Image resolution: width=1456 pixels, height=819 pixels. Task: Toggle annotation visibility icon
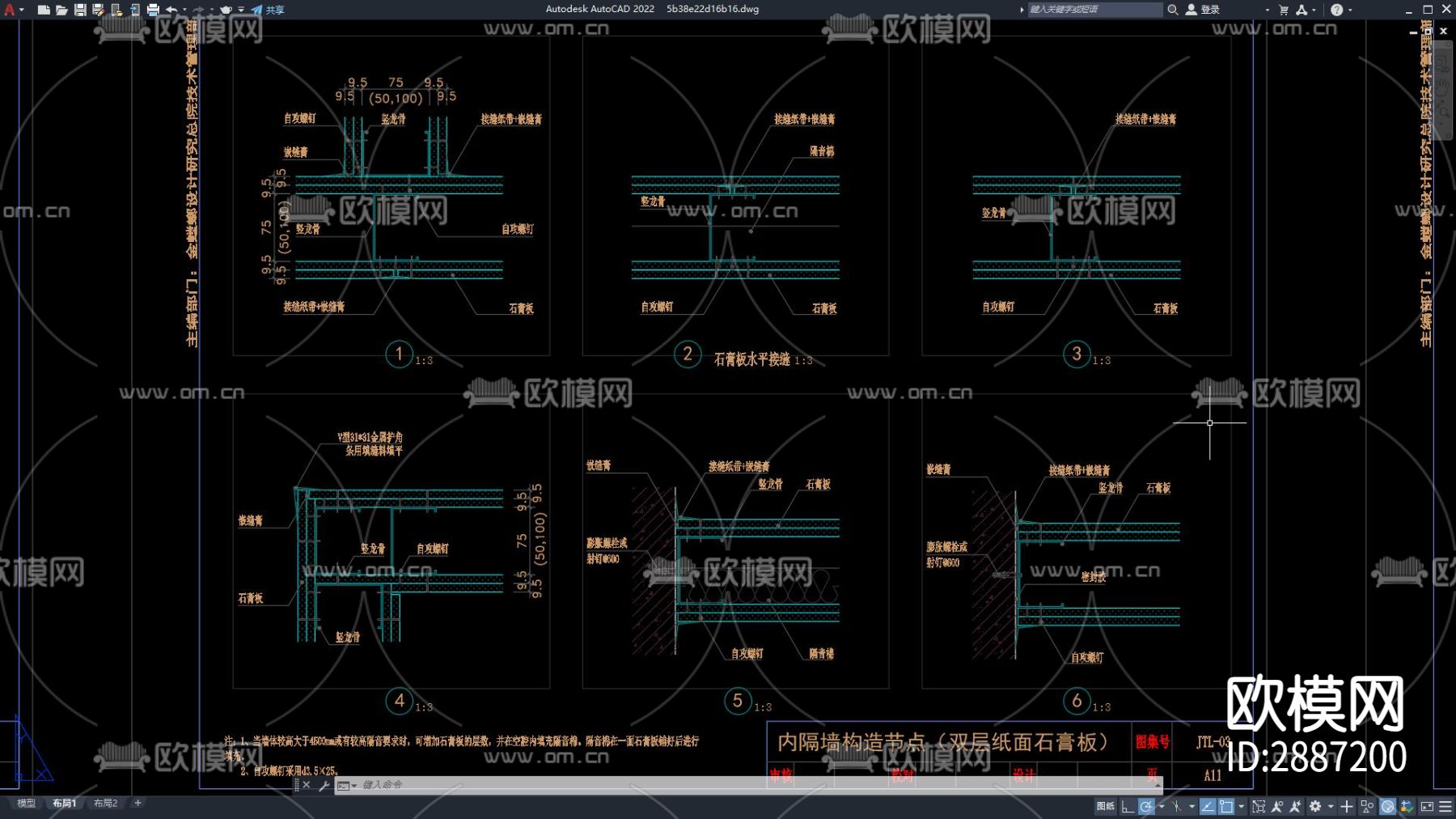(1277, 806)
